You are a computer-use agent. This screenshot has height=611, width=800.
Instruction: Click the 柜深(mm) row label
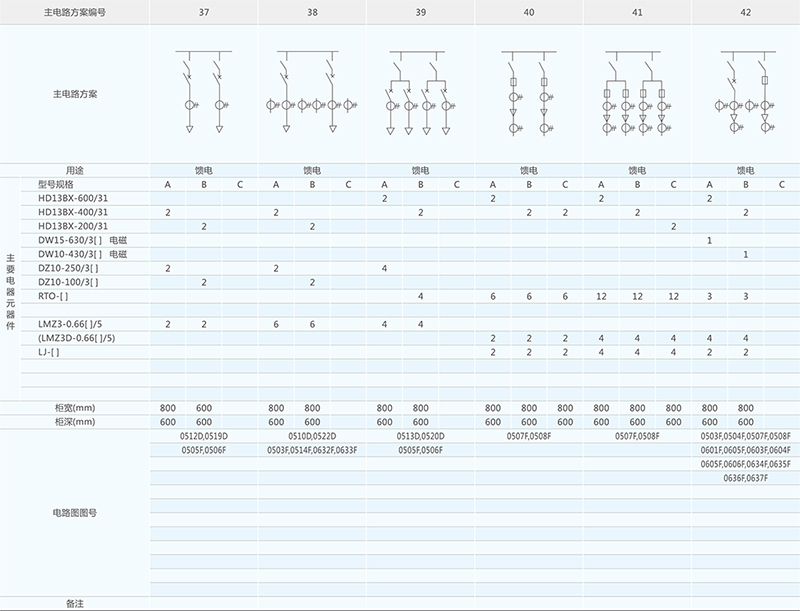coord(75,422)
